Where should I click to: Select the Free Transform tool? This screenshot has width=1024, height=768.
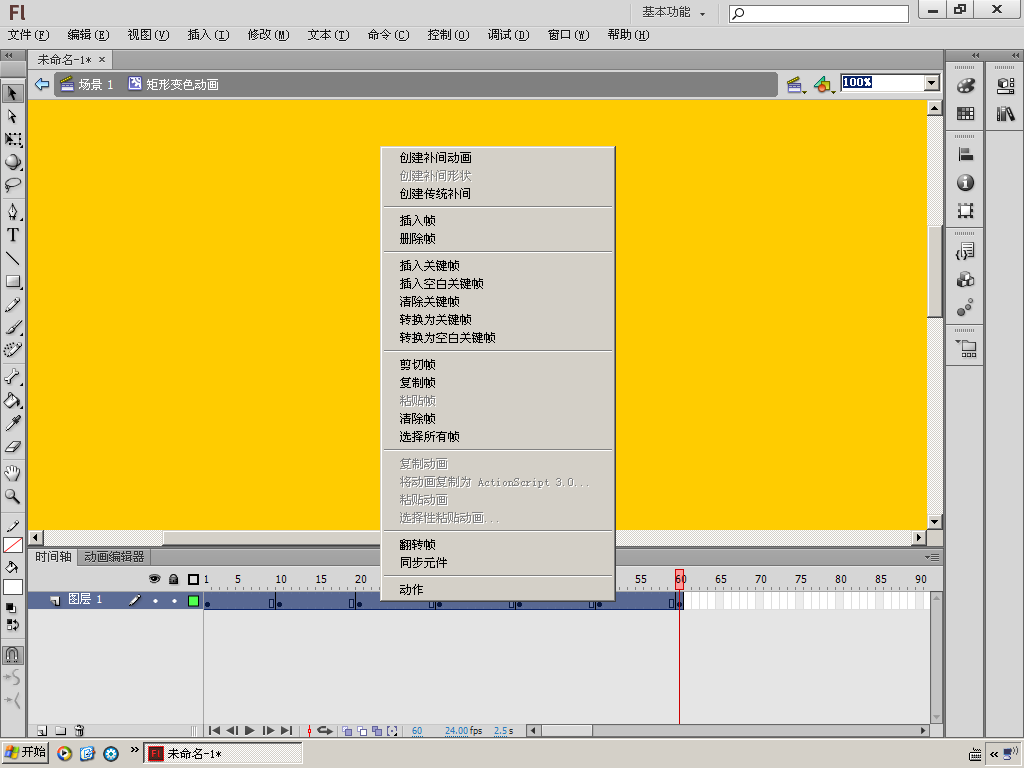[12, 139]
